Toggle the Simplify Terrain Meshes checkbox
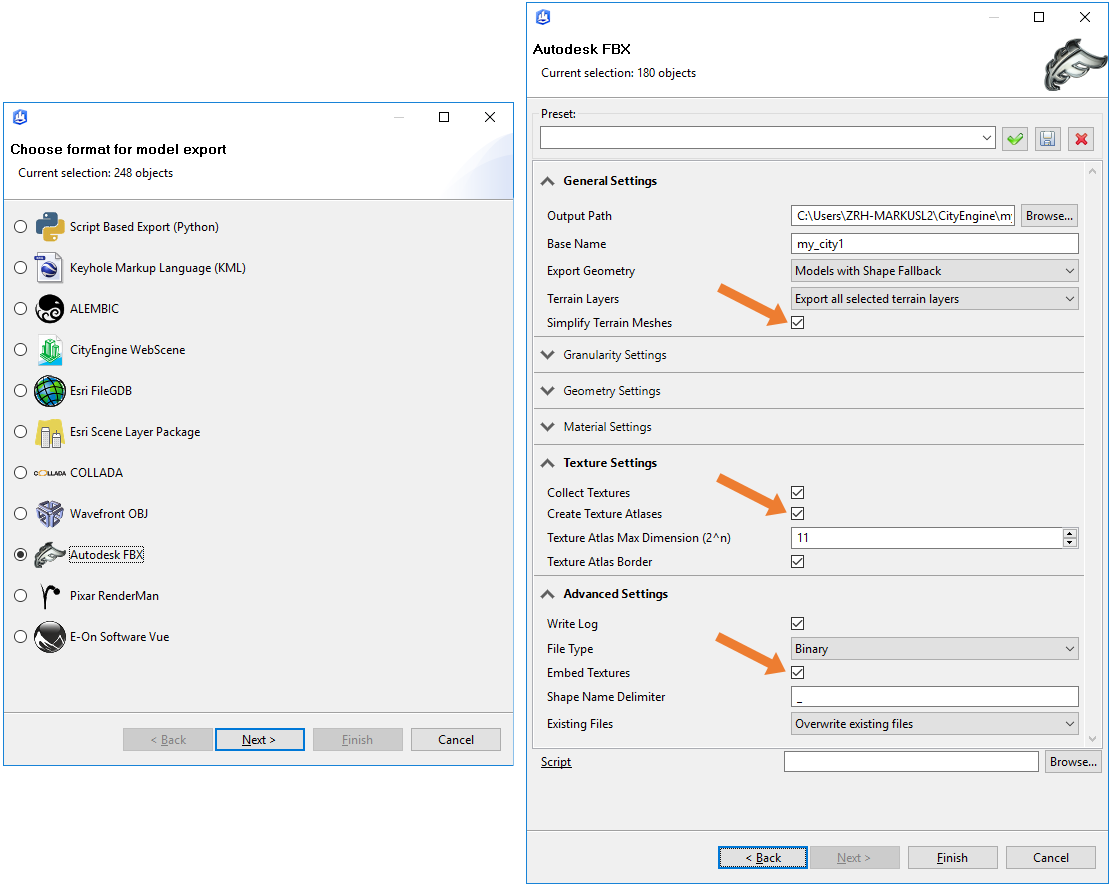Viewport: 1110px width, 886px height. point(797,323)
